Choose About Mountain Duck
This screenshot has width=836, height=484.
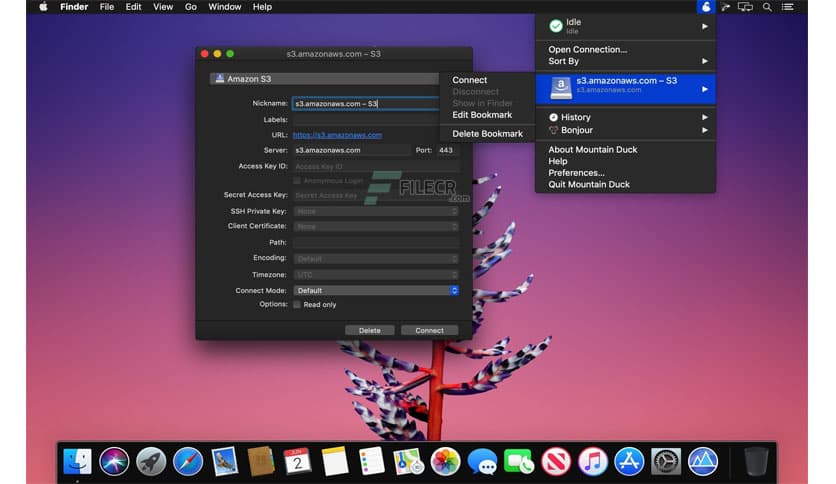[592, 150]
